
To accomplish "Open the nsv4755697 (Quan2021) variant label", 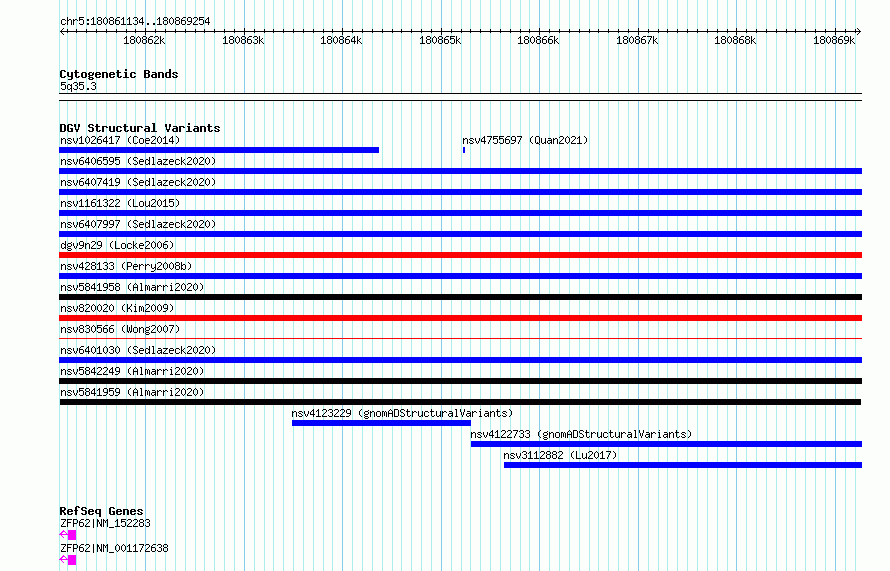I will click(x=525, y=140).
